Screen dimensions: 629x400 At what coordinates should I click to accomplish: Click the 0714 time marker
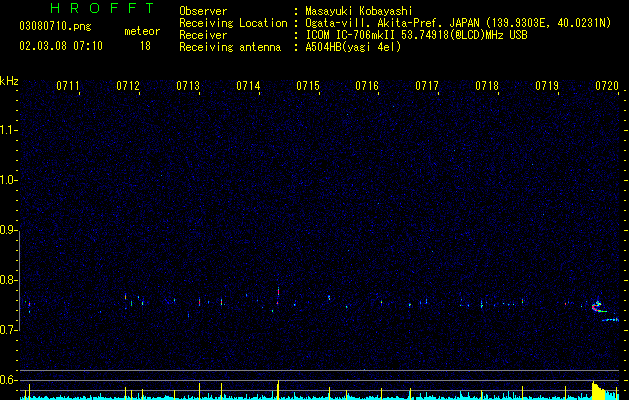(248, 85)
